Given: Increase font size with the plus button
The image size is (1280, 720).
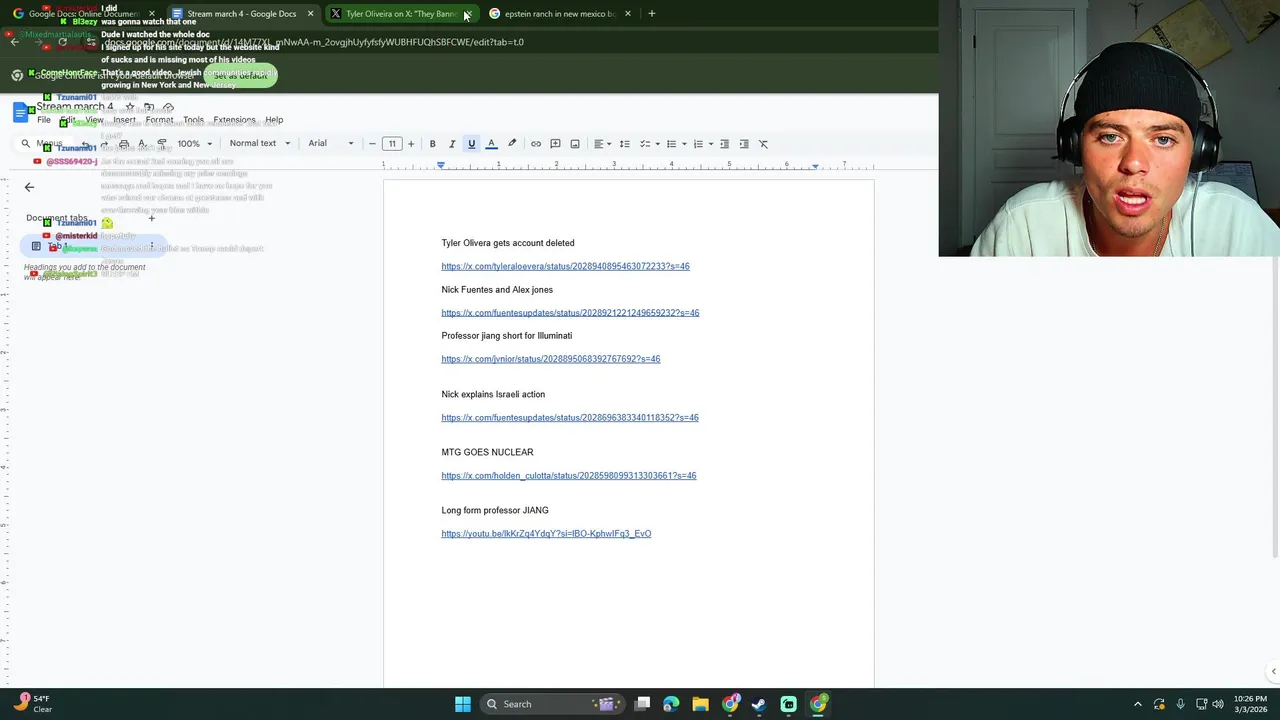Looking at the screenshot, I should tap(411, 144).
